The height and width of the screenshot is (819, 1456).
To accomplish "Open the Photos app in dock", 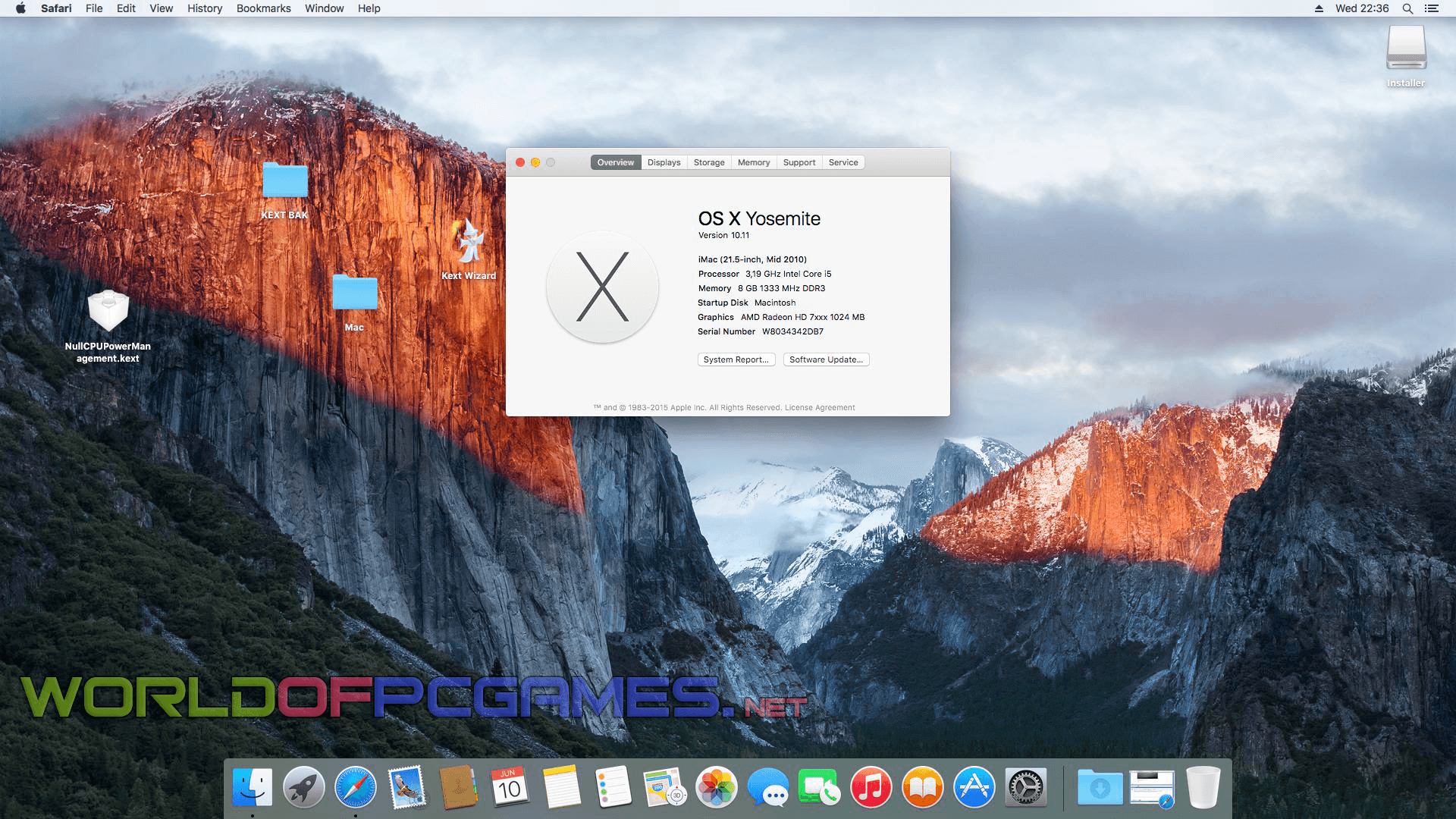I will 716,787.
